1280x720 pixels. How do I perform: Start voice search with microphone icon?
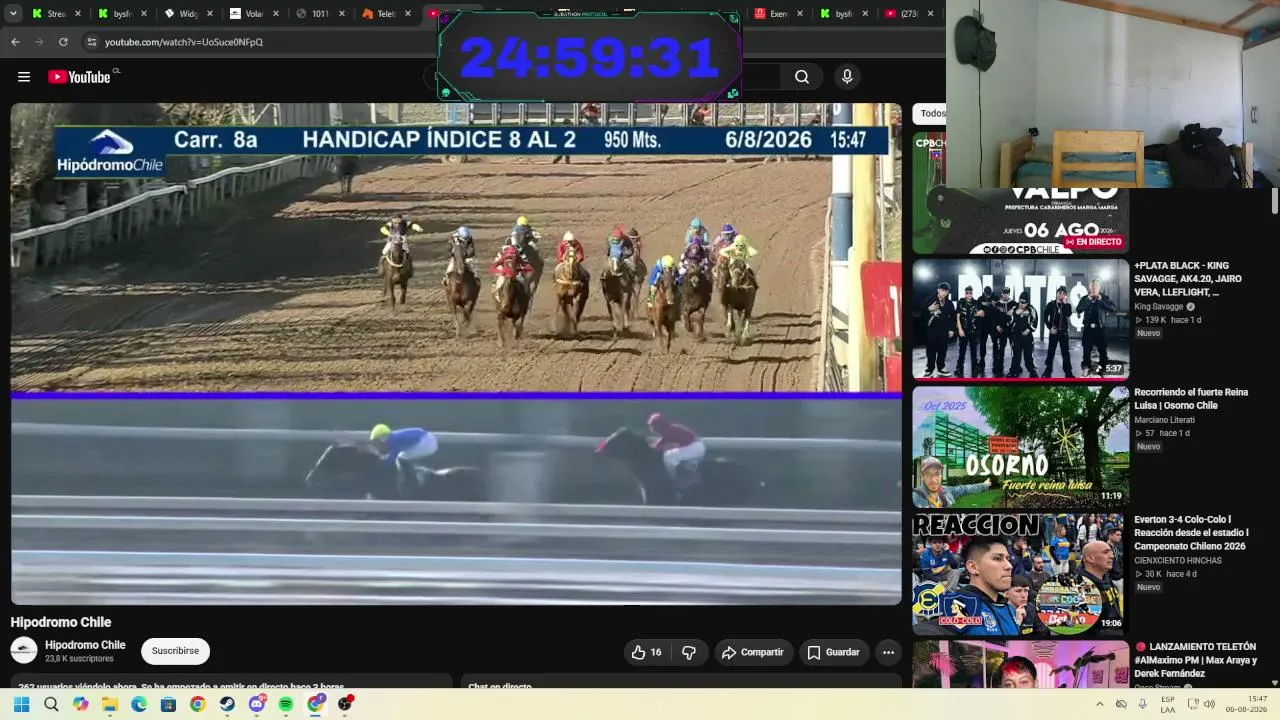pyautogui.click(x=847, y=77)
